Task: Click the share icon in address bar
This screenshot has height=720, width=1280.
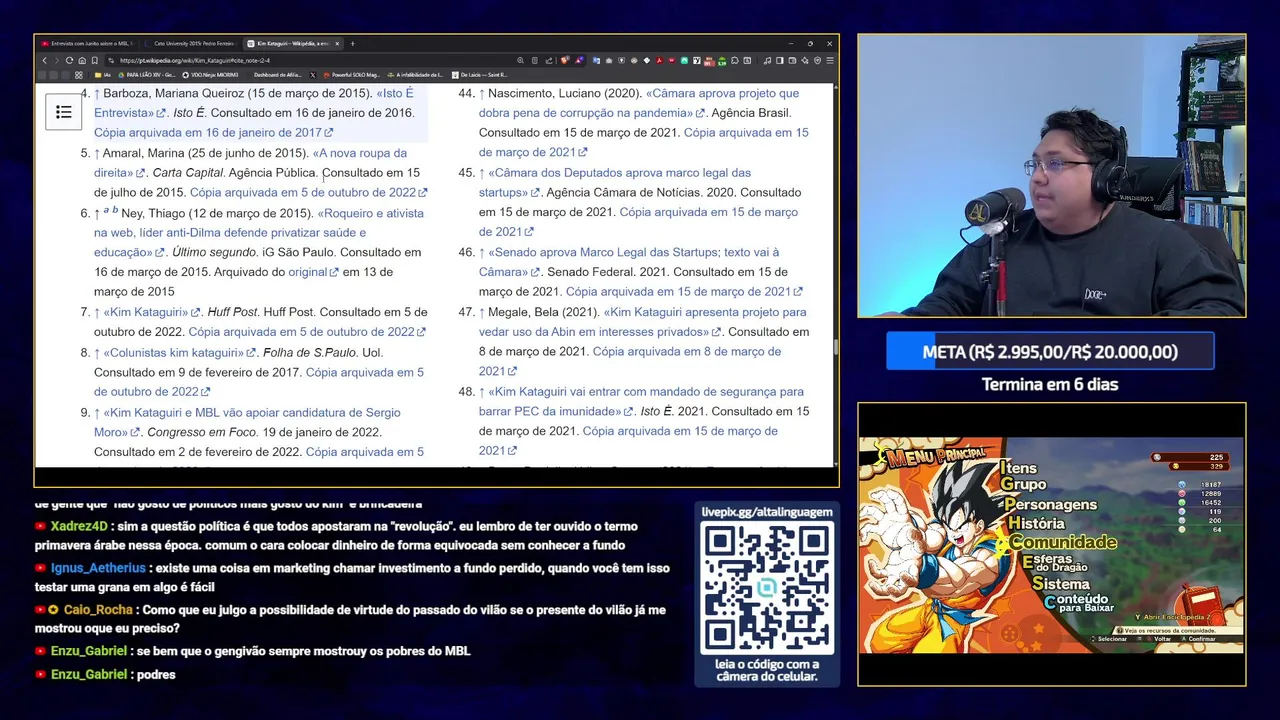Action: [x=548, y=60]
